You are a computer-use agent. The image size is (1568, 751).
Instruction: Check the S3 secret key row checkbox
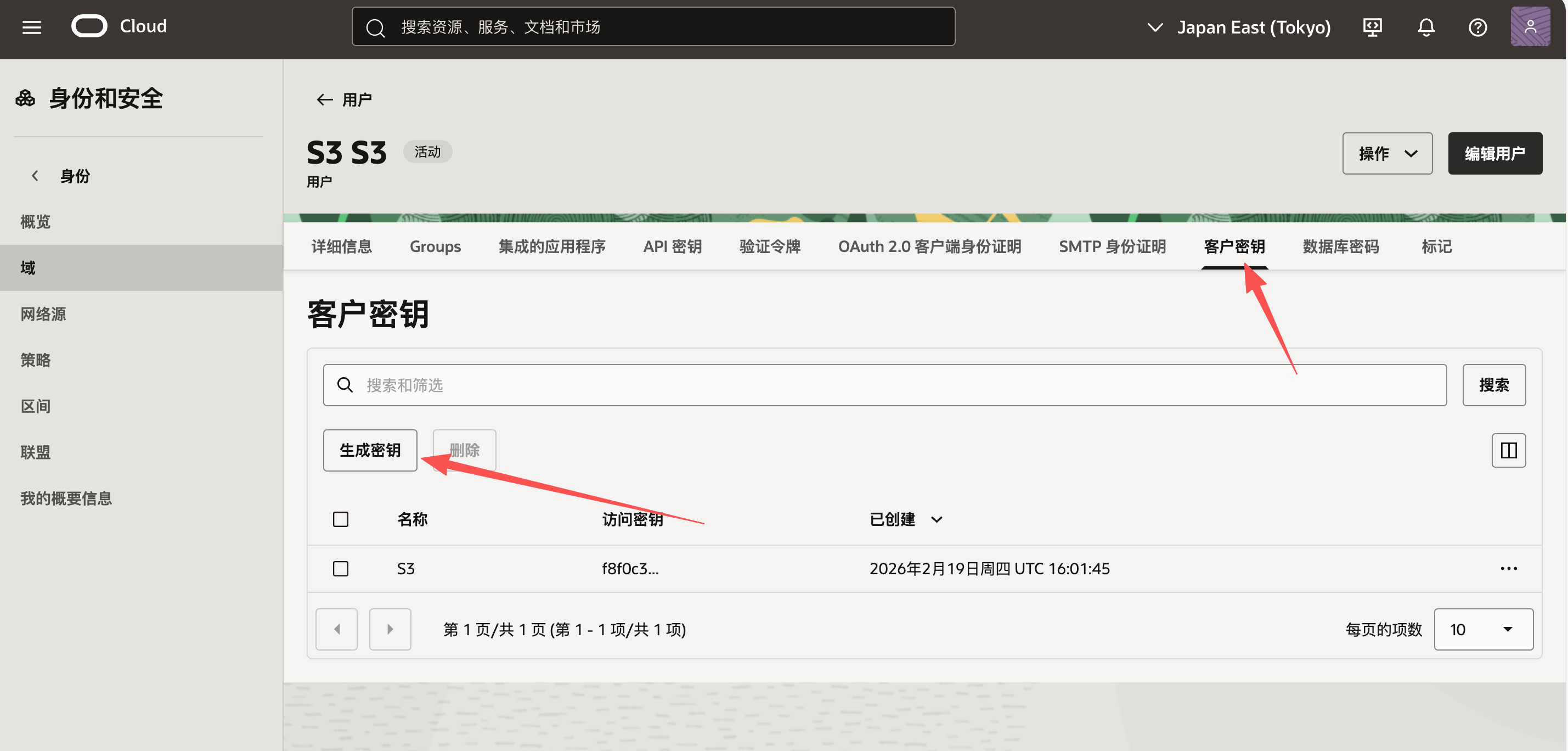[x=340, y=568]
